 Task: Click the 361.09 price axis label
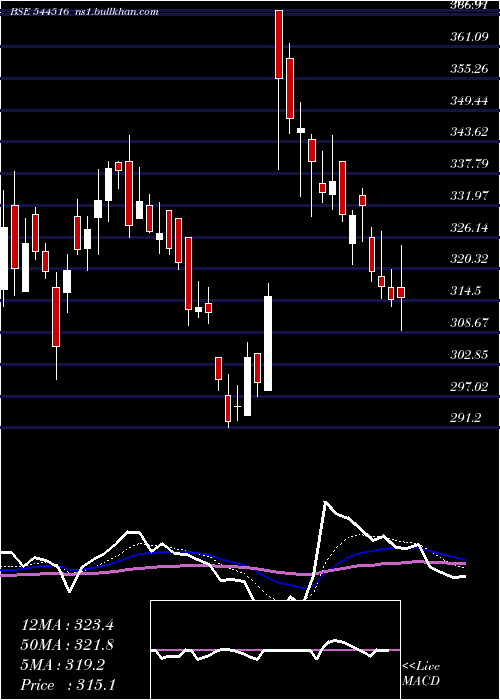click(469, 37)
